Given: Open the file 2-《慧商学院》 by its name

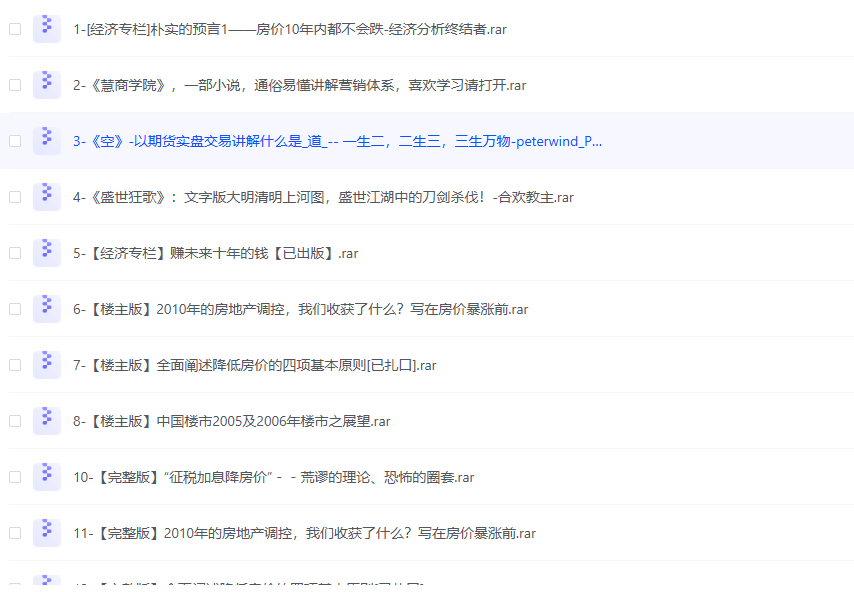Looking at the screenshot, I should 299,85.
